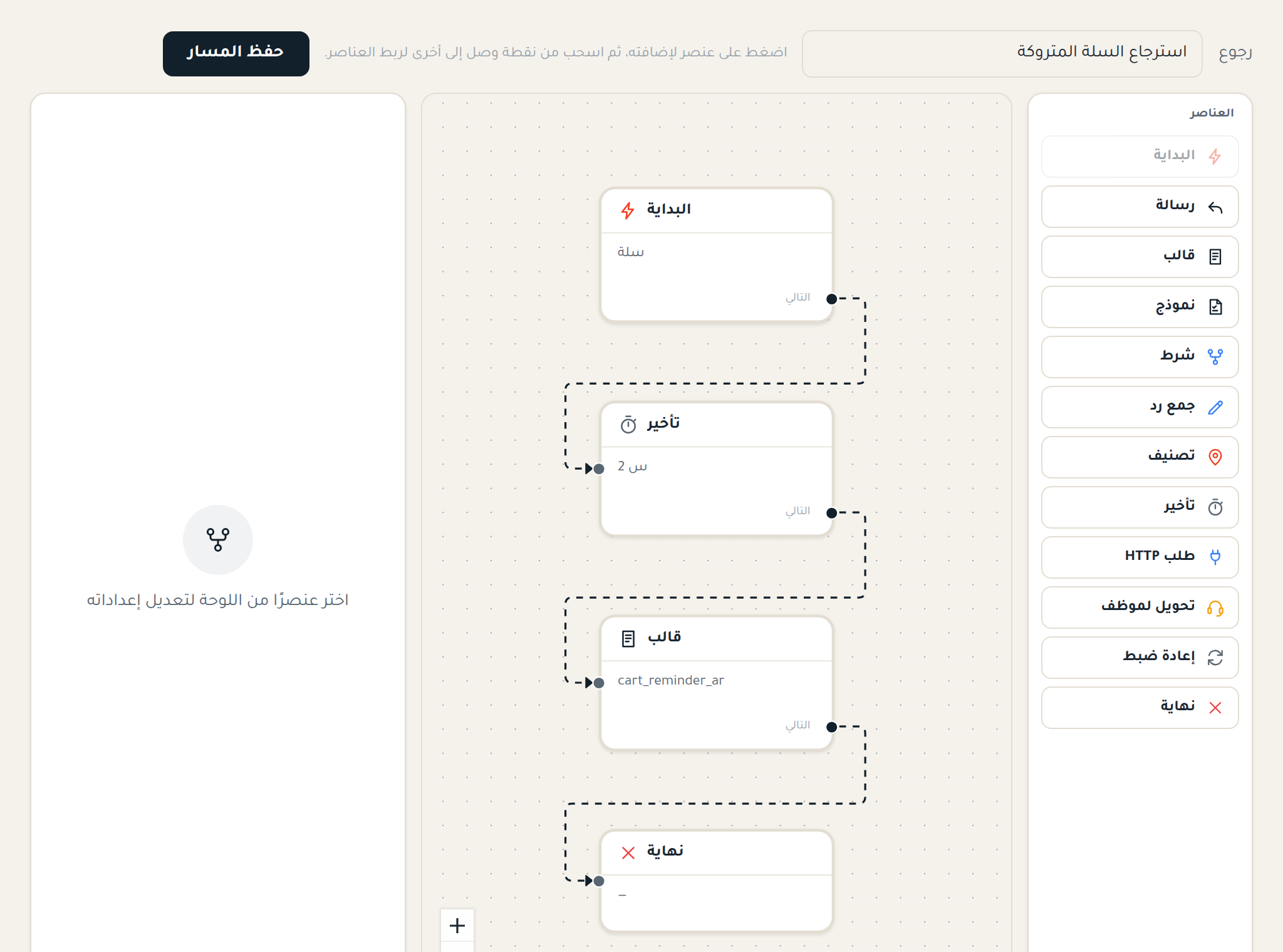Add a تحويل لموظف element
Screen dimensions: 1283x952
click(x=1140, y=608)
